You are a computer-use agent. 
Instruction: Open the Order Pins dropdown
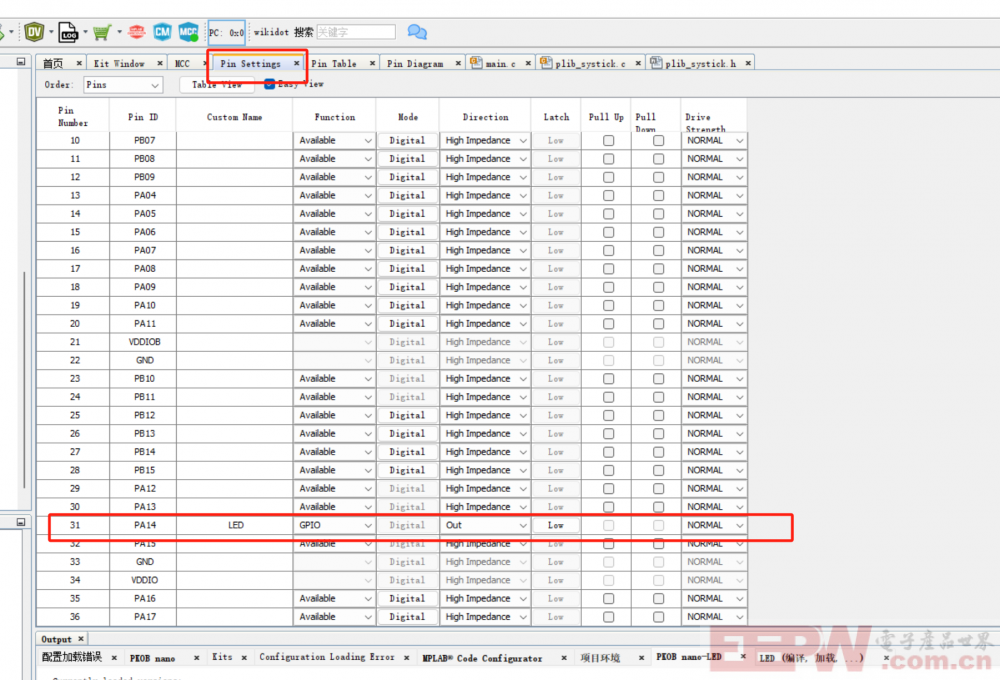[123, 85]
